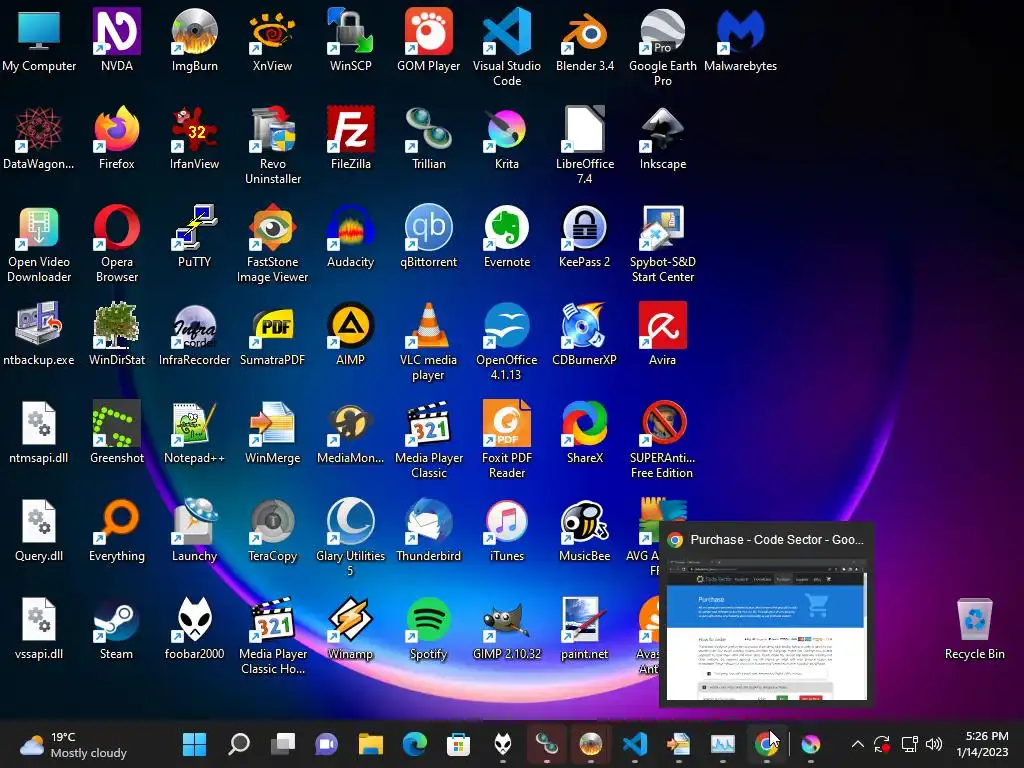This screenshot has height=768, width=1024.
Task: Open the volume control in tray
Action: [x=934, y=744]
